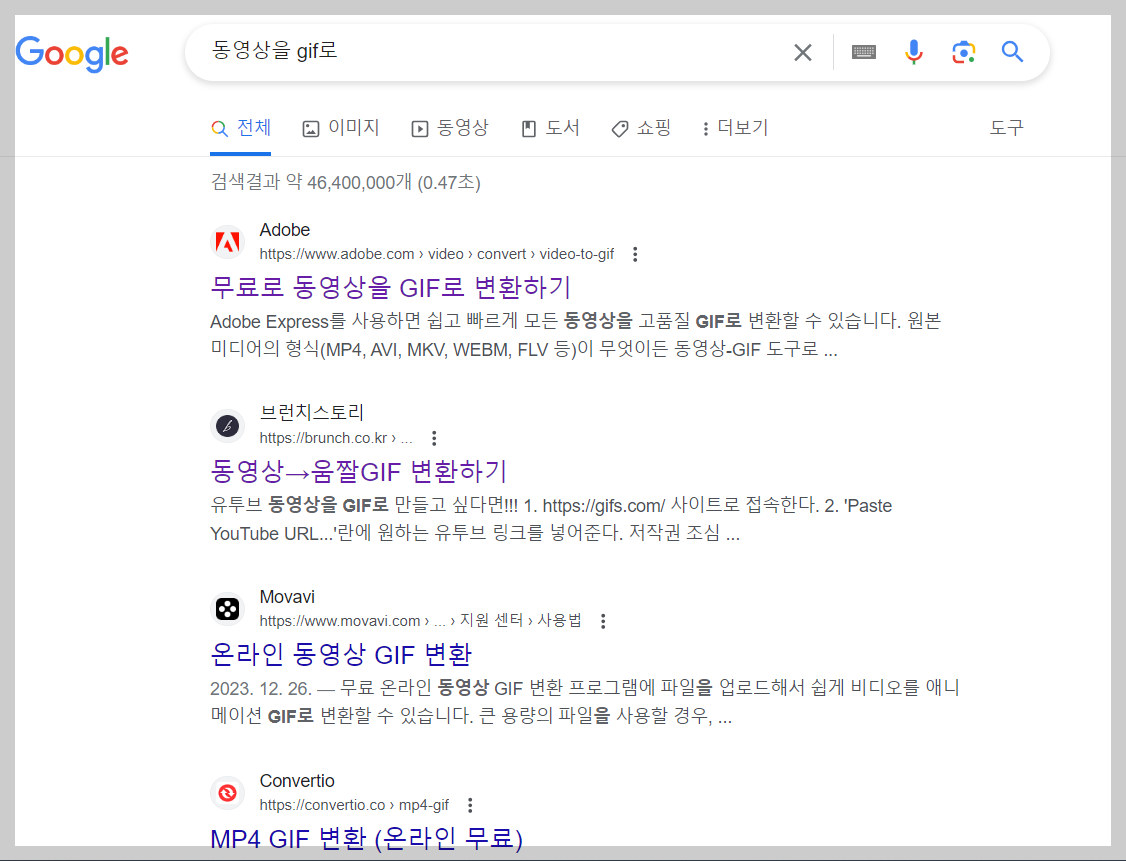This screenshot has width=1126, height=861.
Task: Click the 브런치스토리 favicon
Action: (x=228, y=426)
